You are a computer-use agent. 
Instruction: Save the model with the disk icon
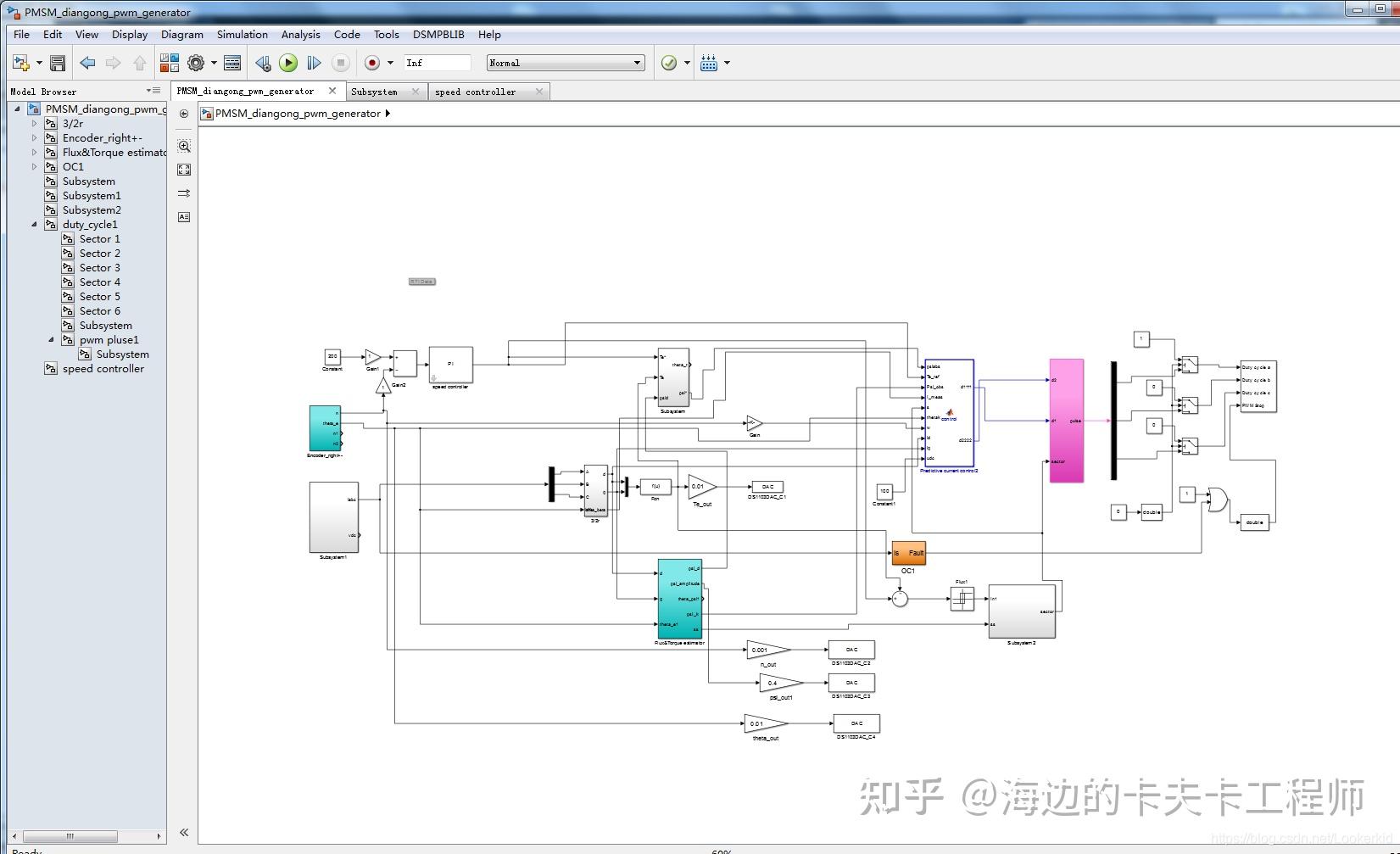57,62
